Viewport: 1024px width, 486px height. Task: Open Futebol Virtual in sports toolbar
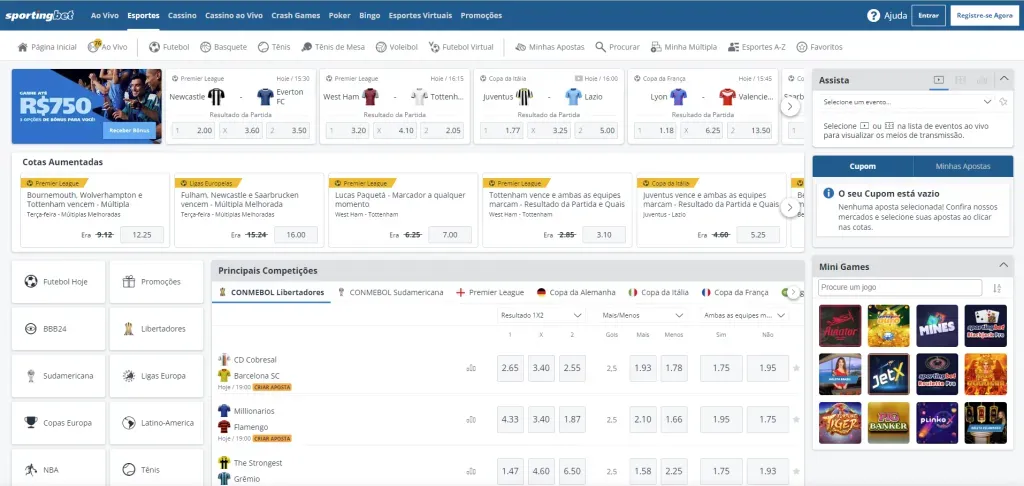(461, 47)
